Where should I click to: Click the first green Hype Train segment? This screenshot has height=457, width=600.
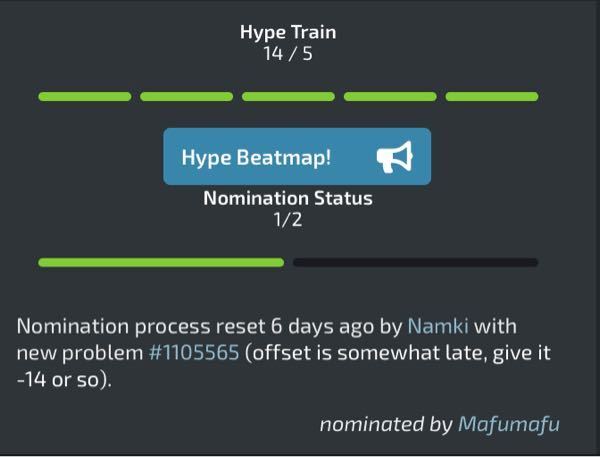[85, 96]
